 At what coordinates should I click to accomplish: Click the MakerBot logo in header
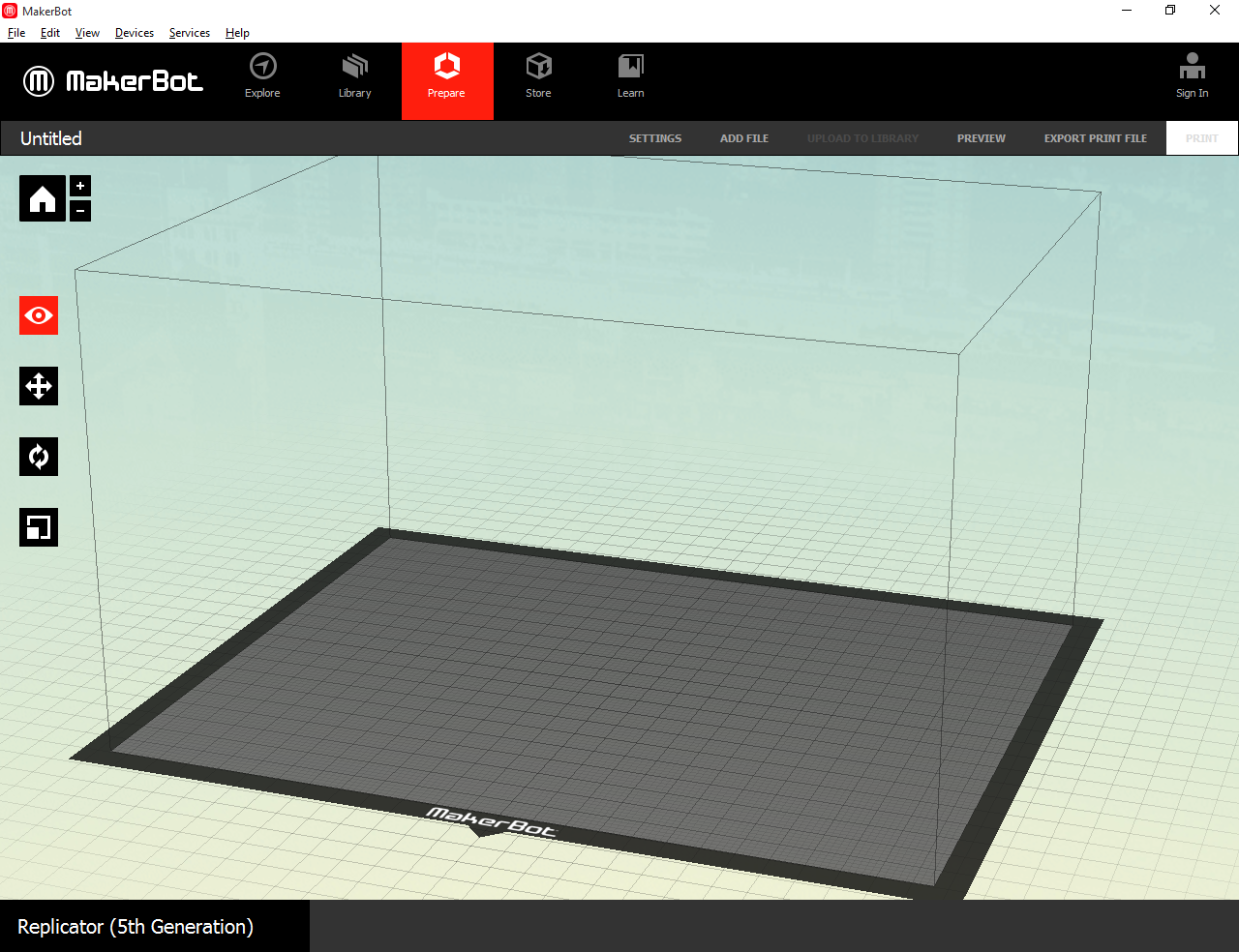113,81
